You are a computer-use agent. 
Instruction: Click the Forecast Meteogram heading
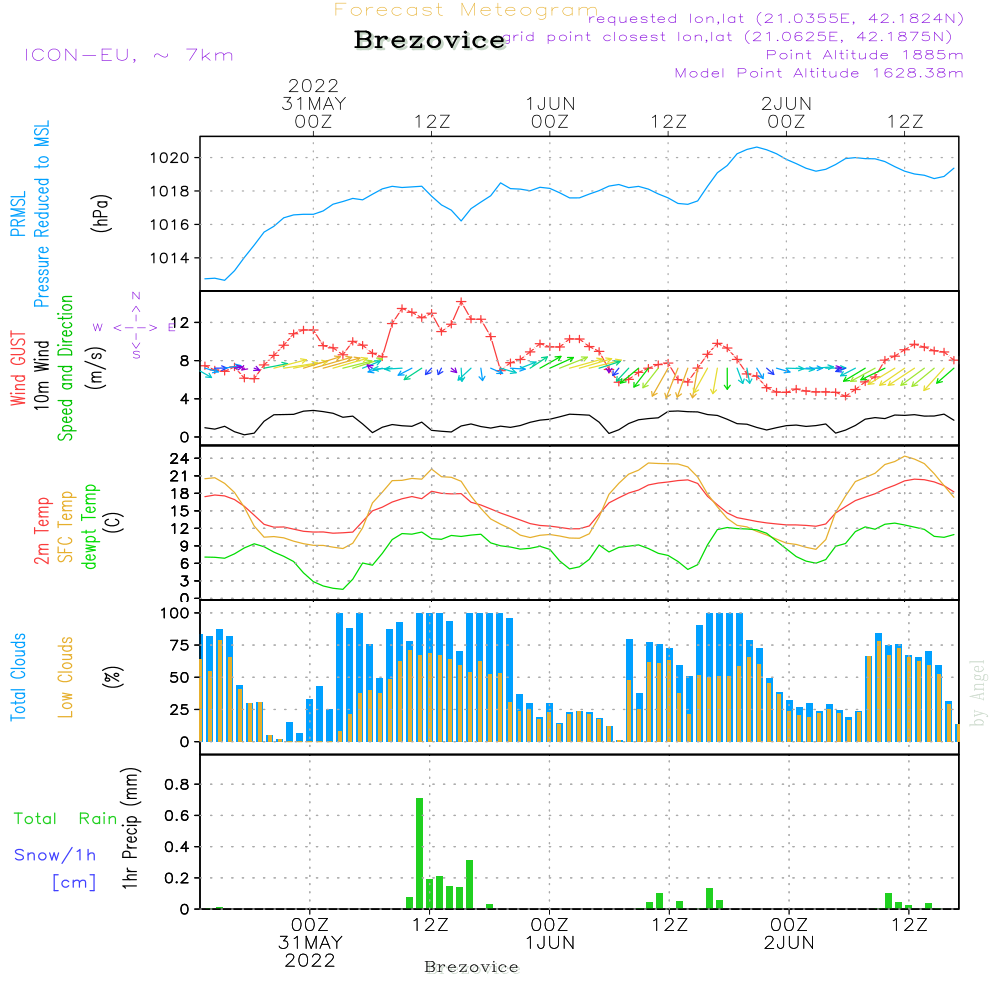(x=465, y=10)
